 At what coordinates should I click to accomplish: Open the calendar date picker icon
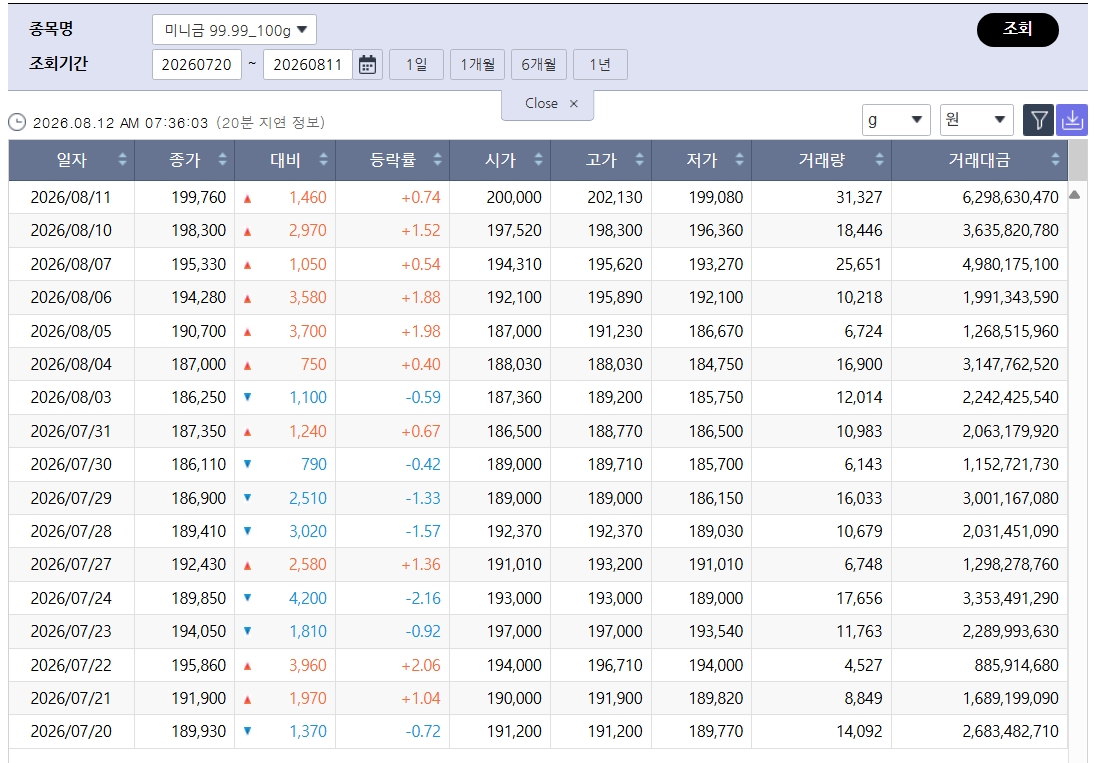[x=367, y=65]
